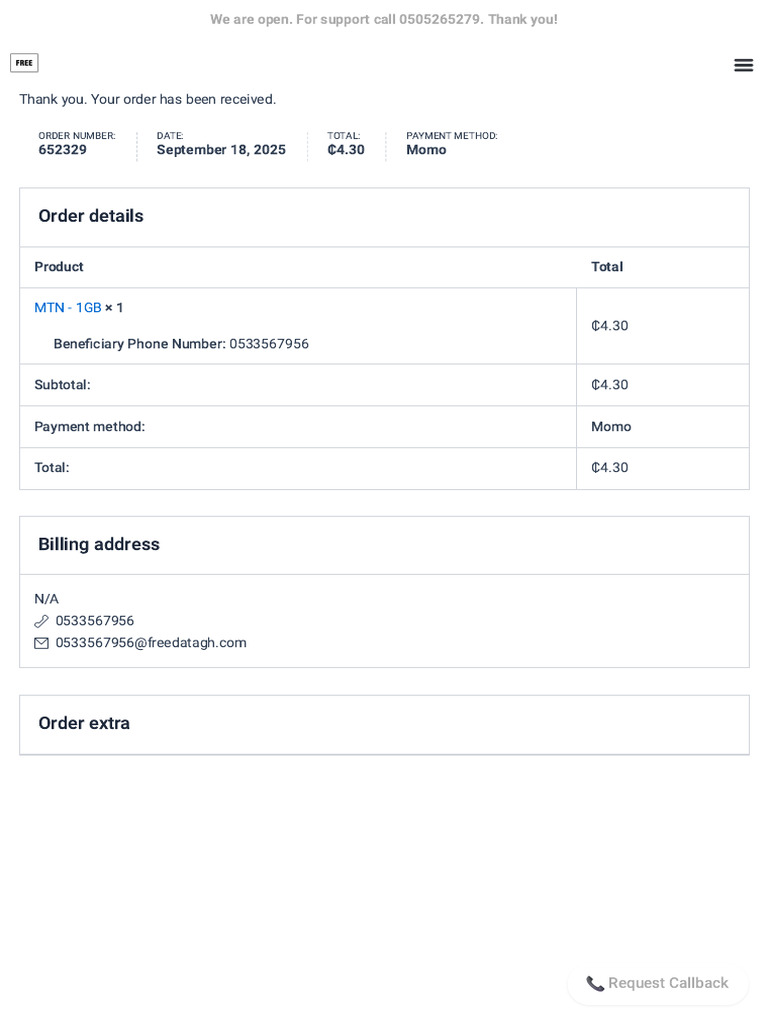Click the Order details heading

coord(91,216)
